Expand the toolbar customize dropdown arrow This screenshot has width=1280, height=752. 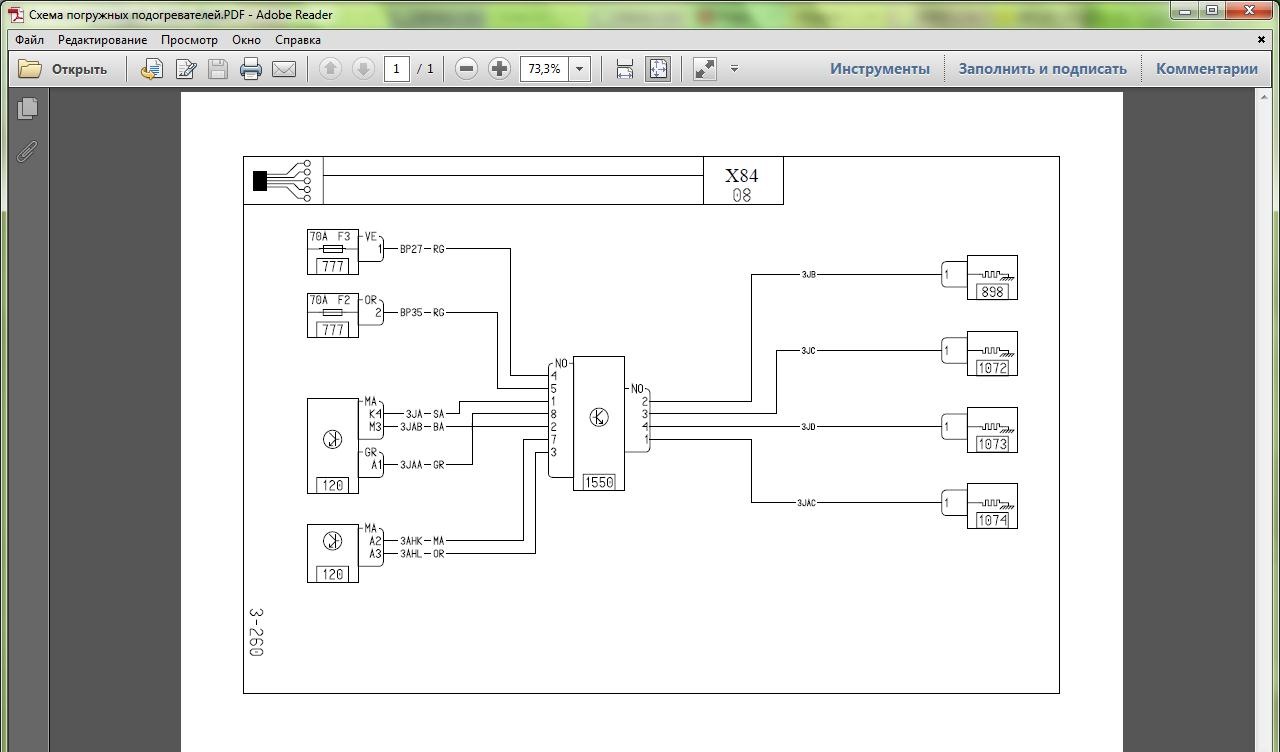point(734,69)
